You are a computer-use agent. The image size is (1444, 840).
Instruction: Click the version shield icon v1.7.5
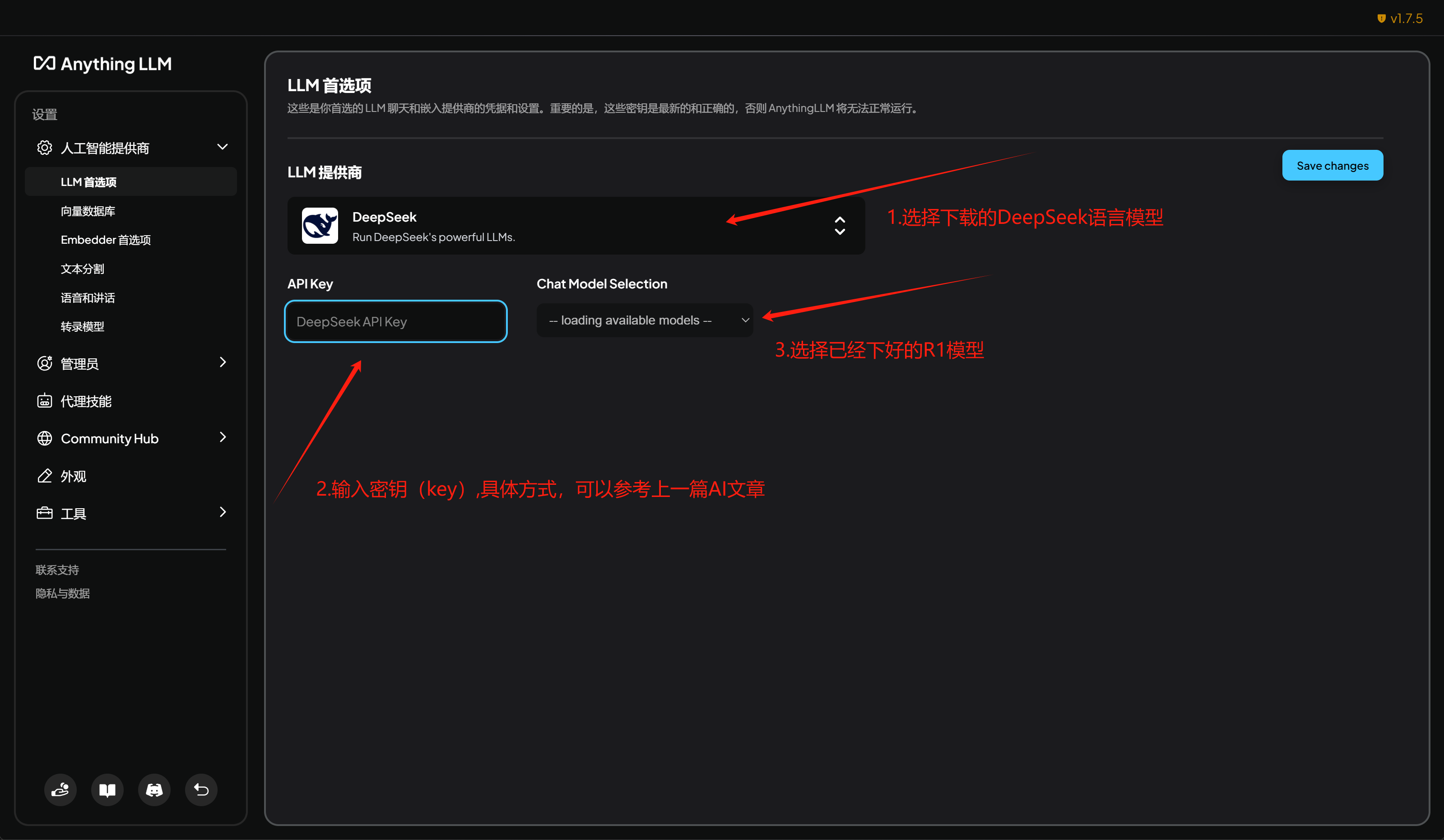[1382, 19]
